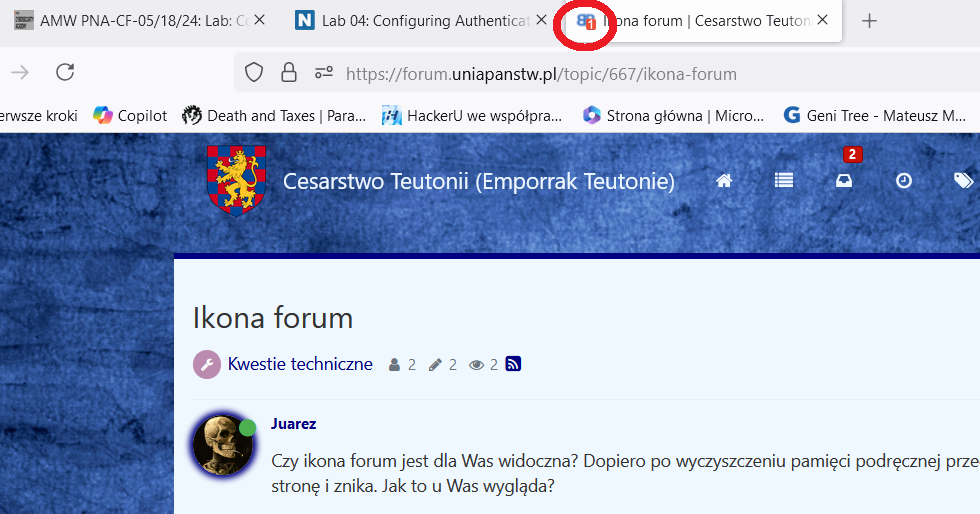Open HackerU we współpra... bookmark

472,116
